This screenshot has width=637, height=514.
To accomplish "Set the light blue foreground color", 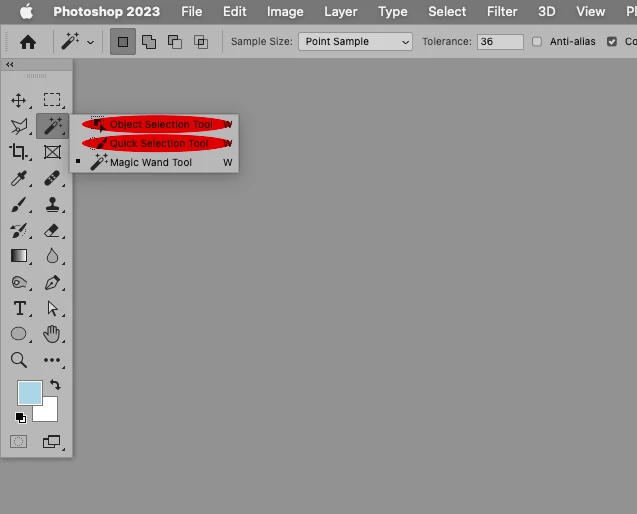I will coord(30,393).
